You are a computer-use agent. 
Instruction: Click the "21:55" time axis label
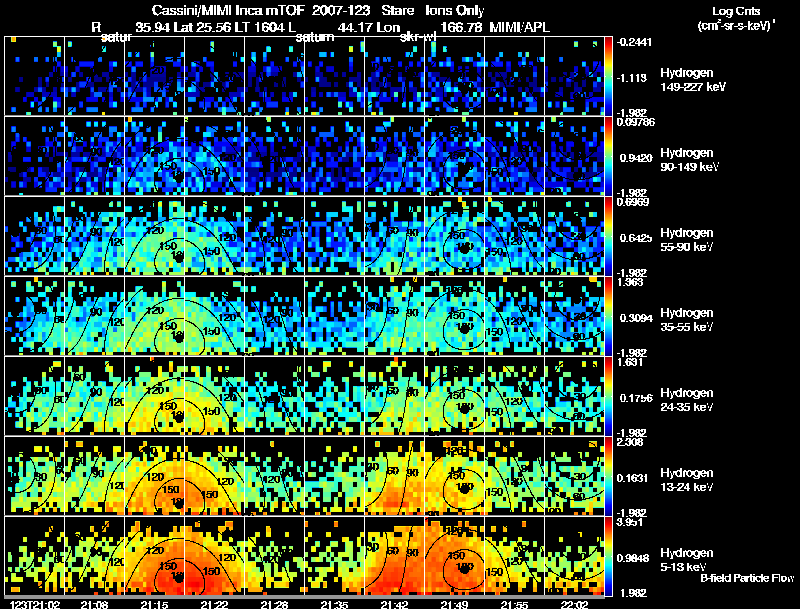click(514, 604)
